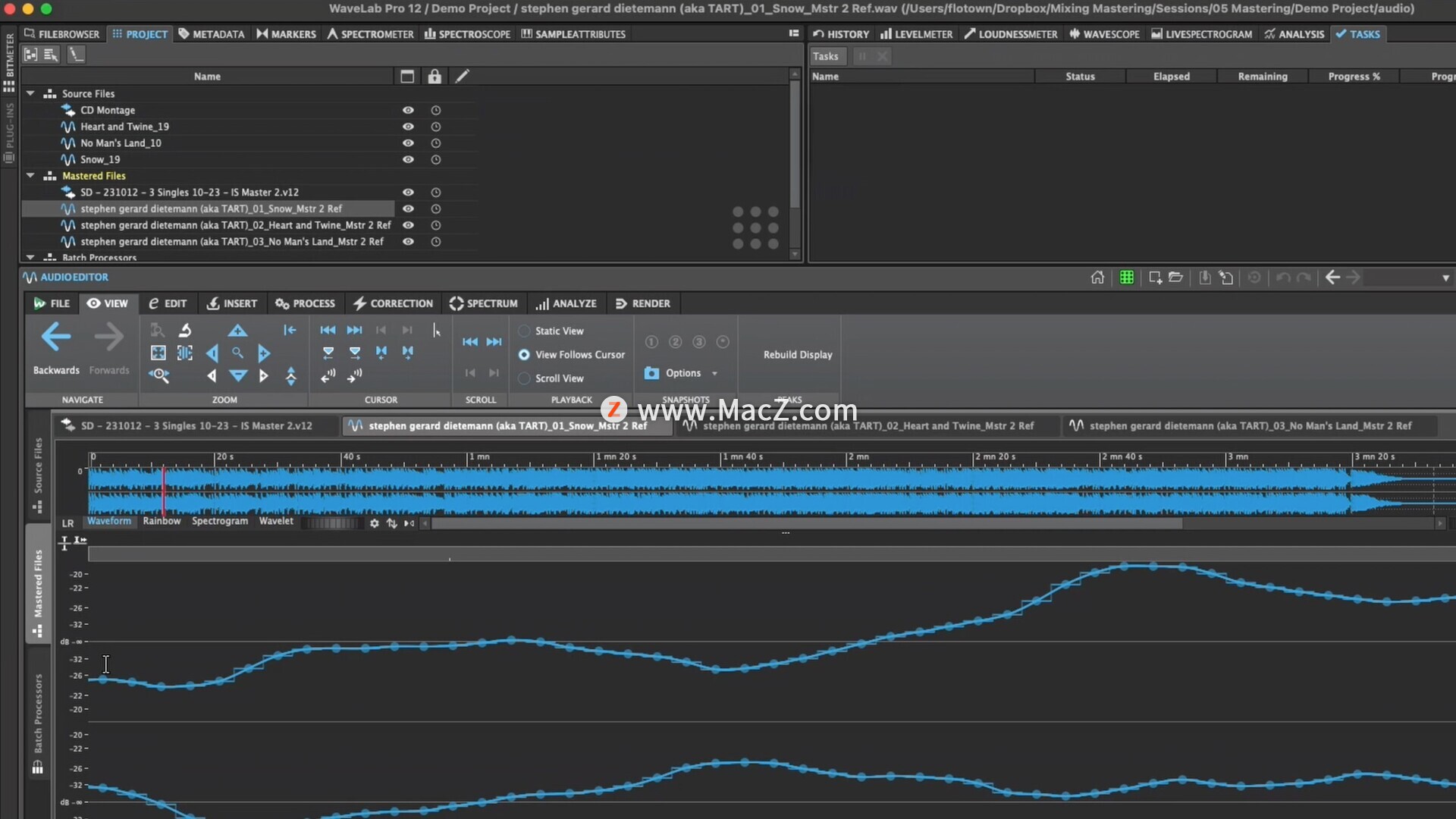Select the Scroll View radio button
The height and width of the screenshot is (819, 1456).
coord(524,378)
